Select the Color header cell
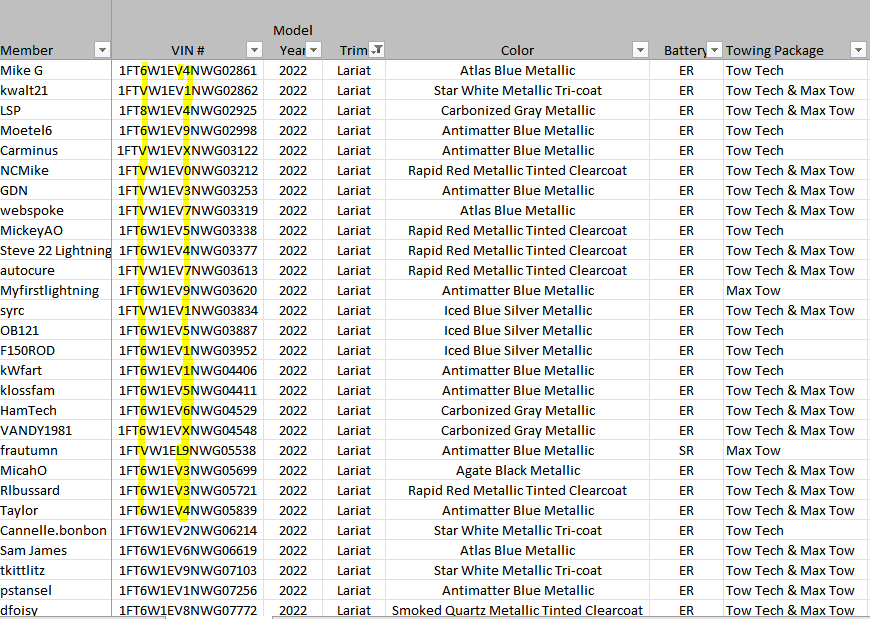 517,50
